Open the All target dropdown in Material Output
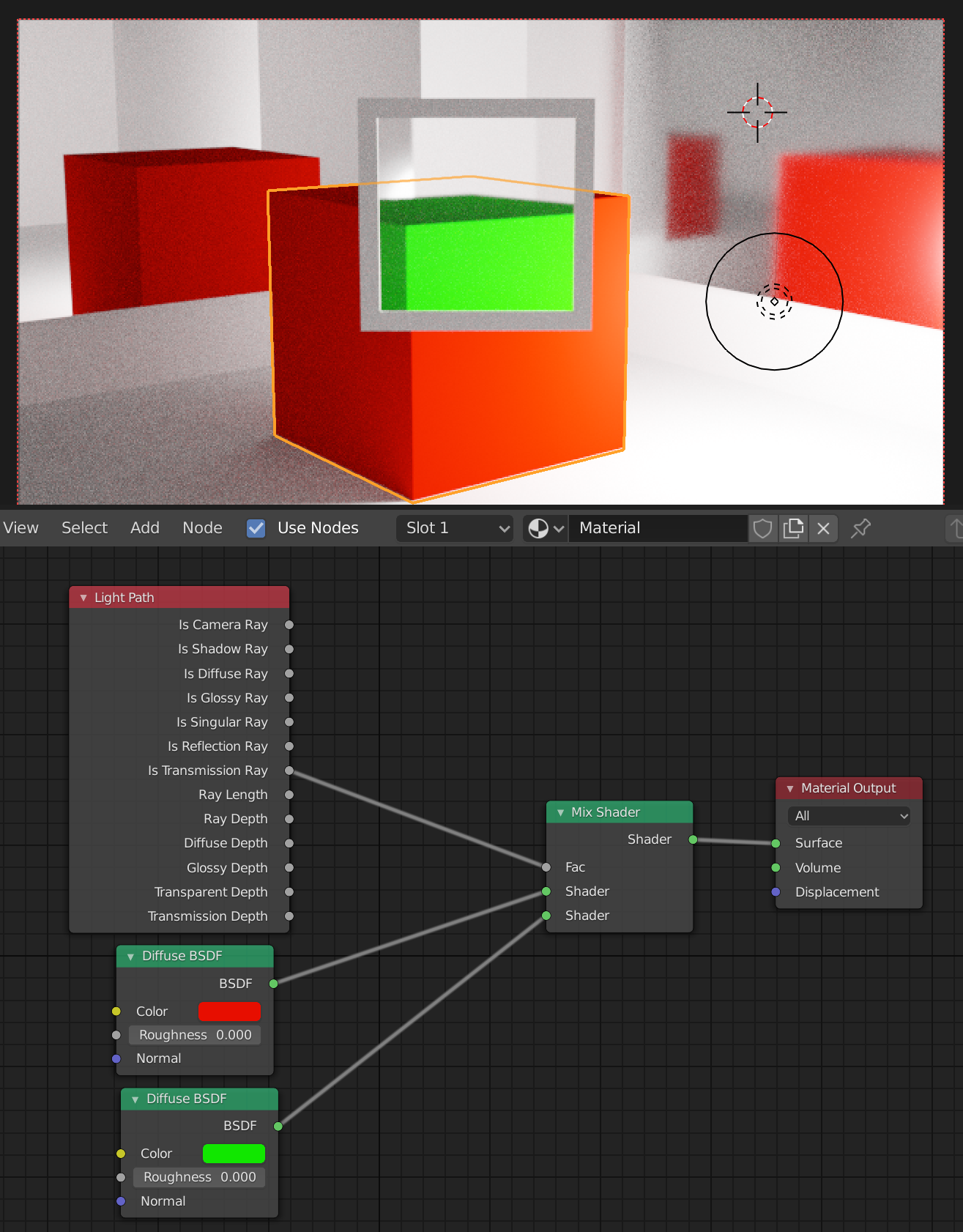This screenshot has width=963, height=1232. point(849,816)
